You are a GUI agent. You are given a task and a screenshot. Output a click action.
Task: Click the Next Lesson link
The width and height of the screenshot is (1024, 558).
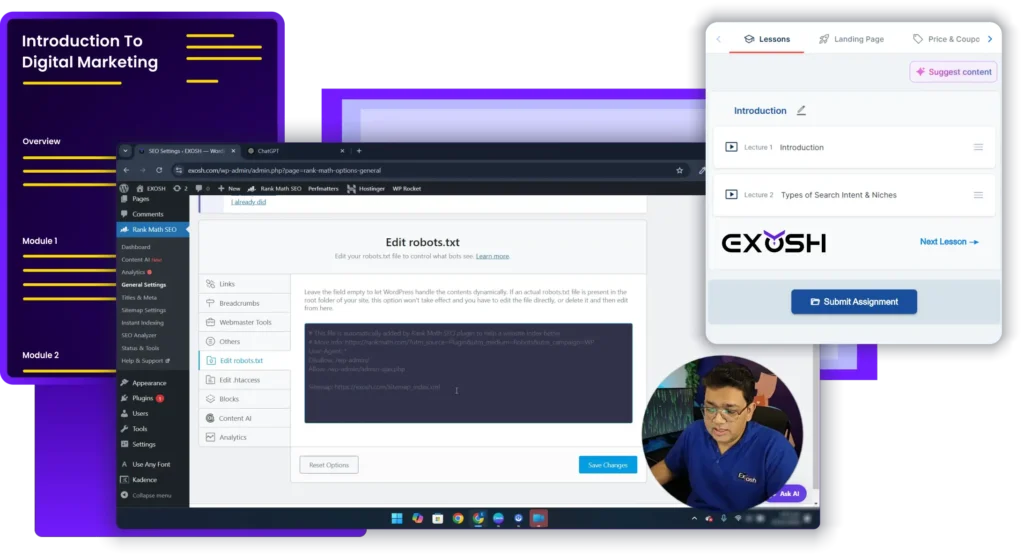click(949, 242)
